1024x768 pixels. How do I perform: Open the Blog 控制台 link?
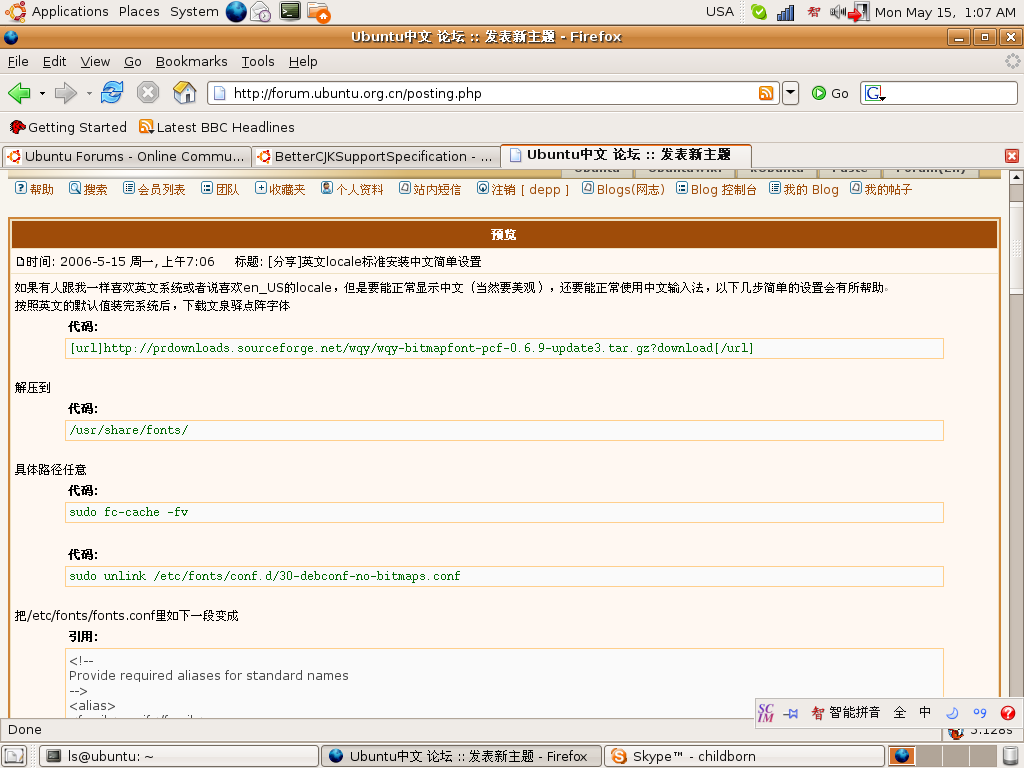point(716,189)
